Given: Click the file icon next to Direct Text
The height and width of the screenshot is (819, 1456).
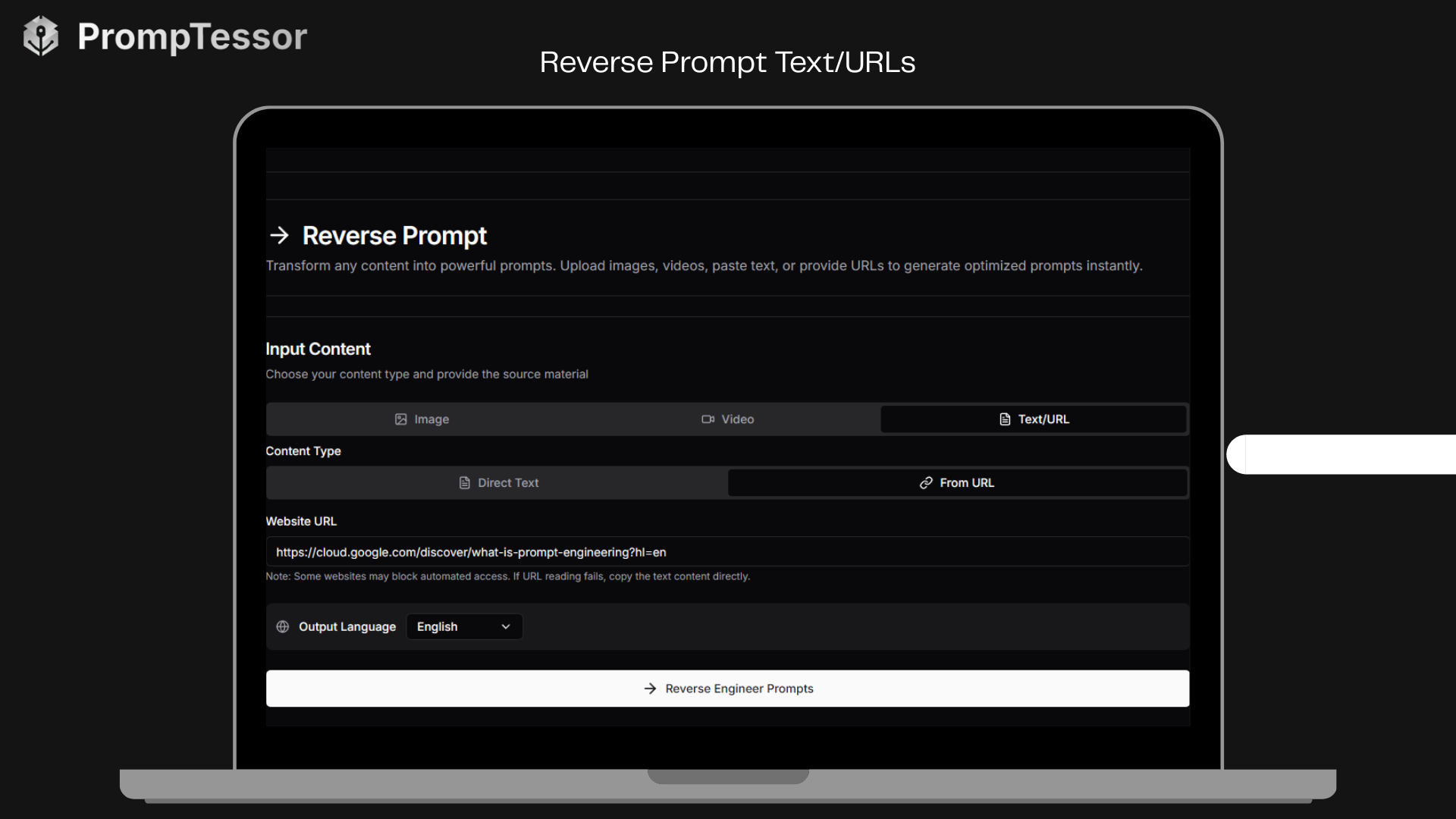Looking at the screenshot, I should point(464,482).
